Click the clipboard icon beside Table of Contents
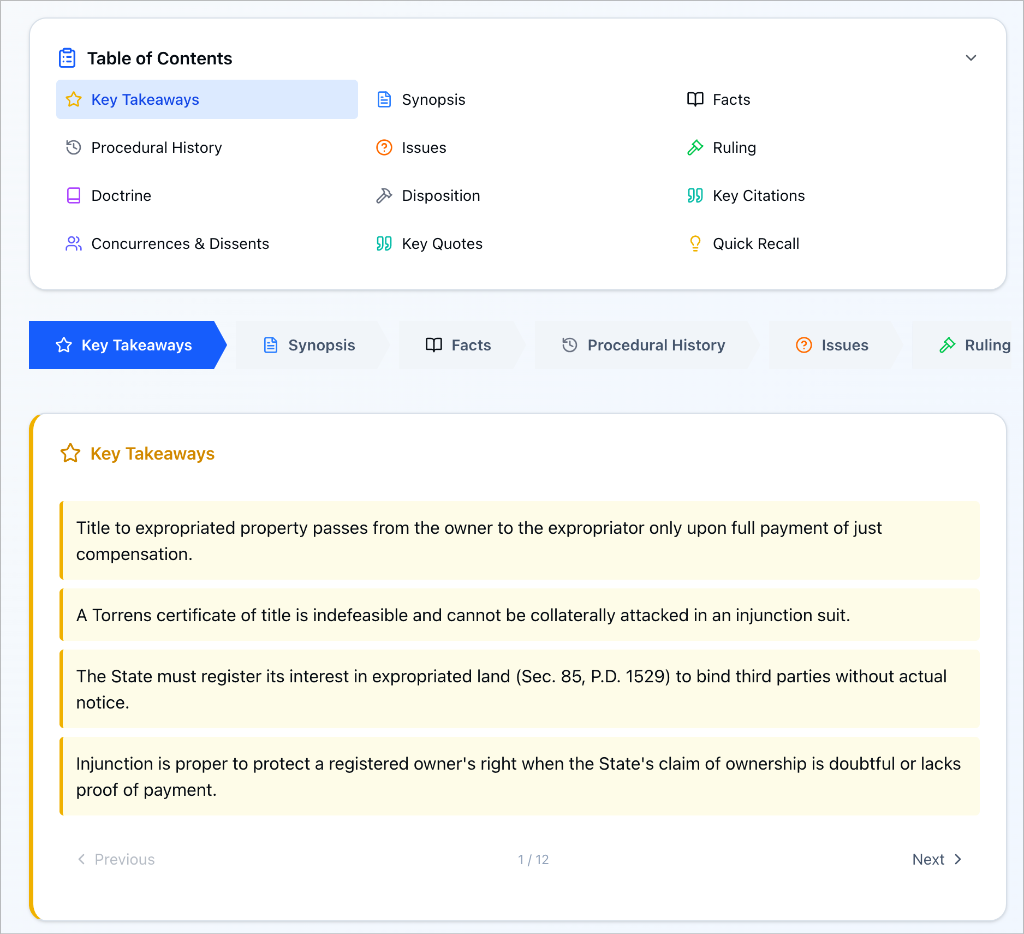The image size is (1024, 934). tap(67, 57)
